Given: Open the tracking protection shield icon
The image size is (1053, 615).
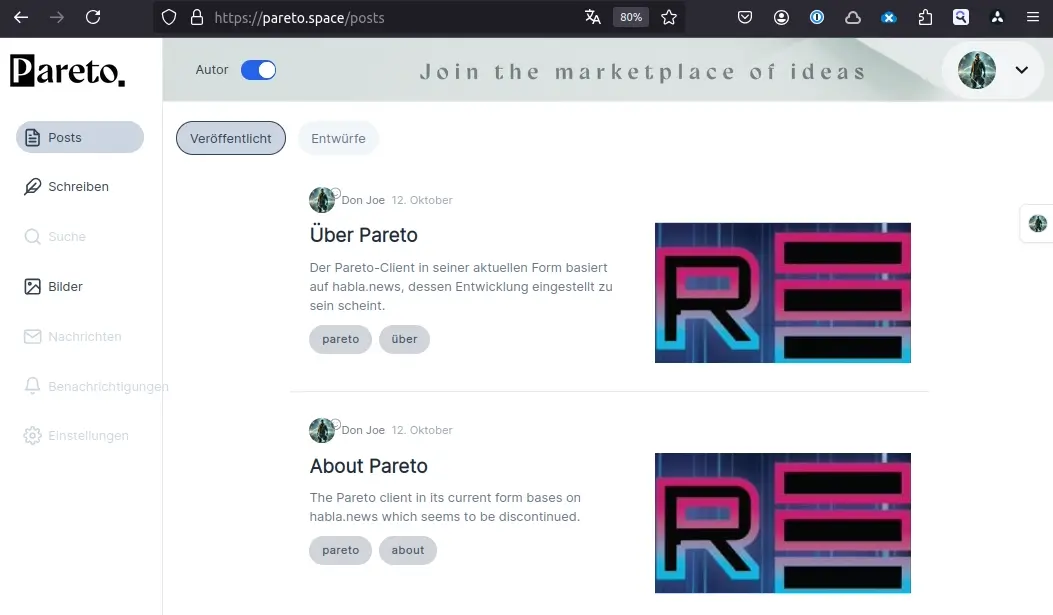Looking at the screenshot, I should coord(169,17).
